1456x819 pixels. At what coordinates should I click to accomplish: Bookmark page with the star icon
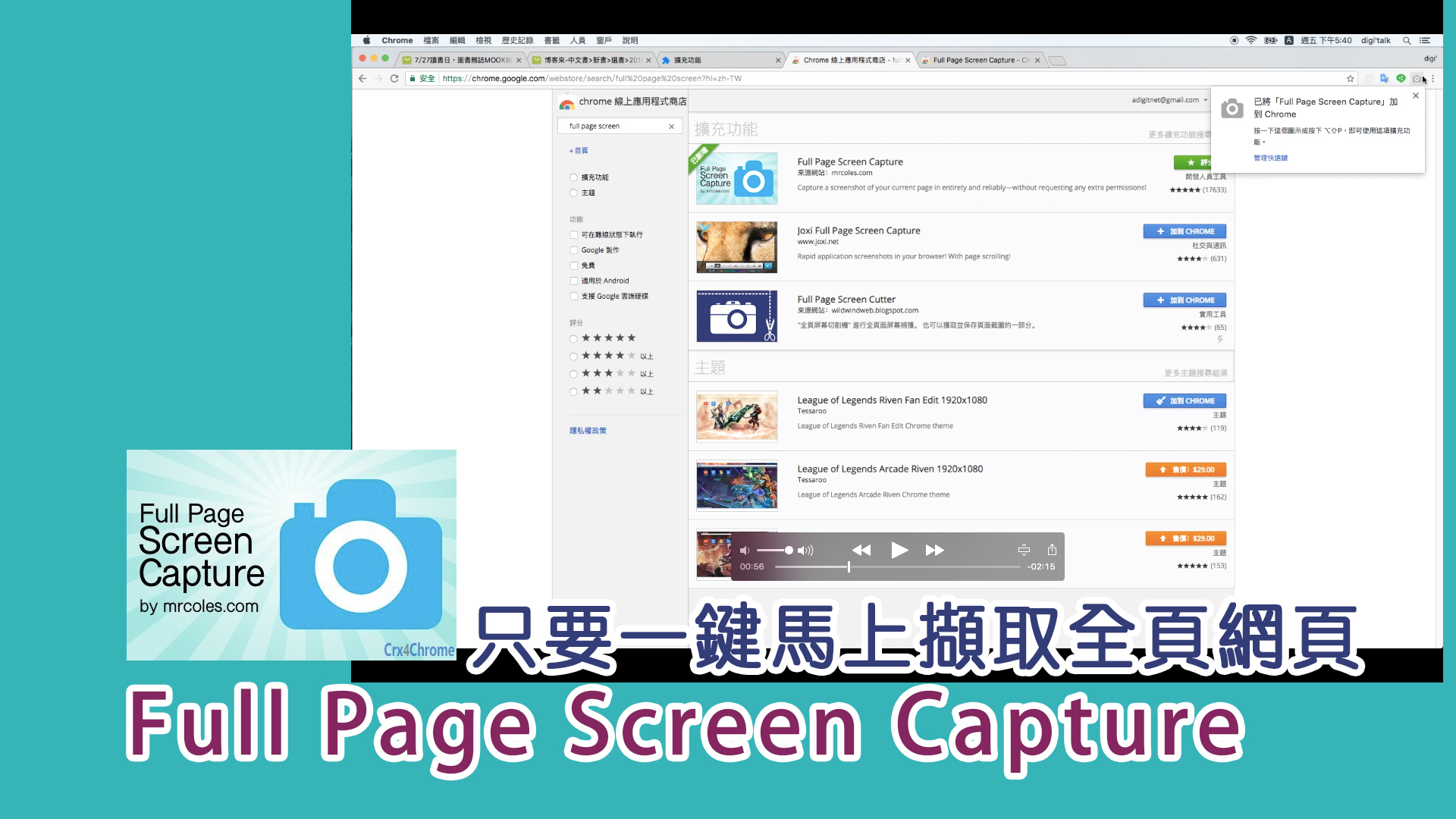(1350, 79)
